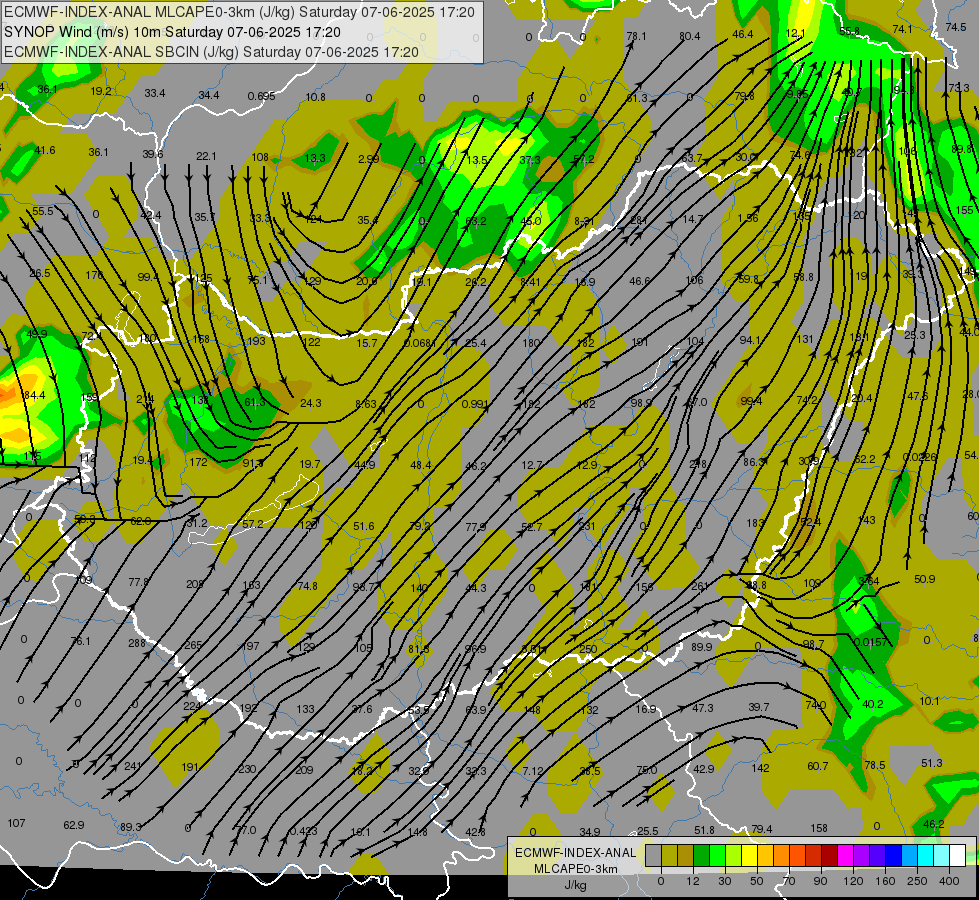
Task: Click the map value 2.99
Action: click(x=368, y=159)
